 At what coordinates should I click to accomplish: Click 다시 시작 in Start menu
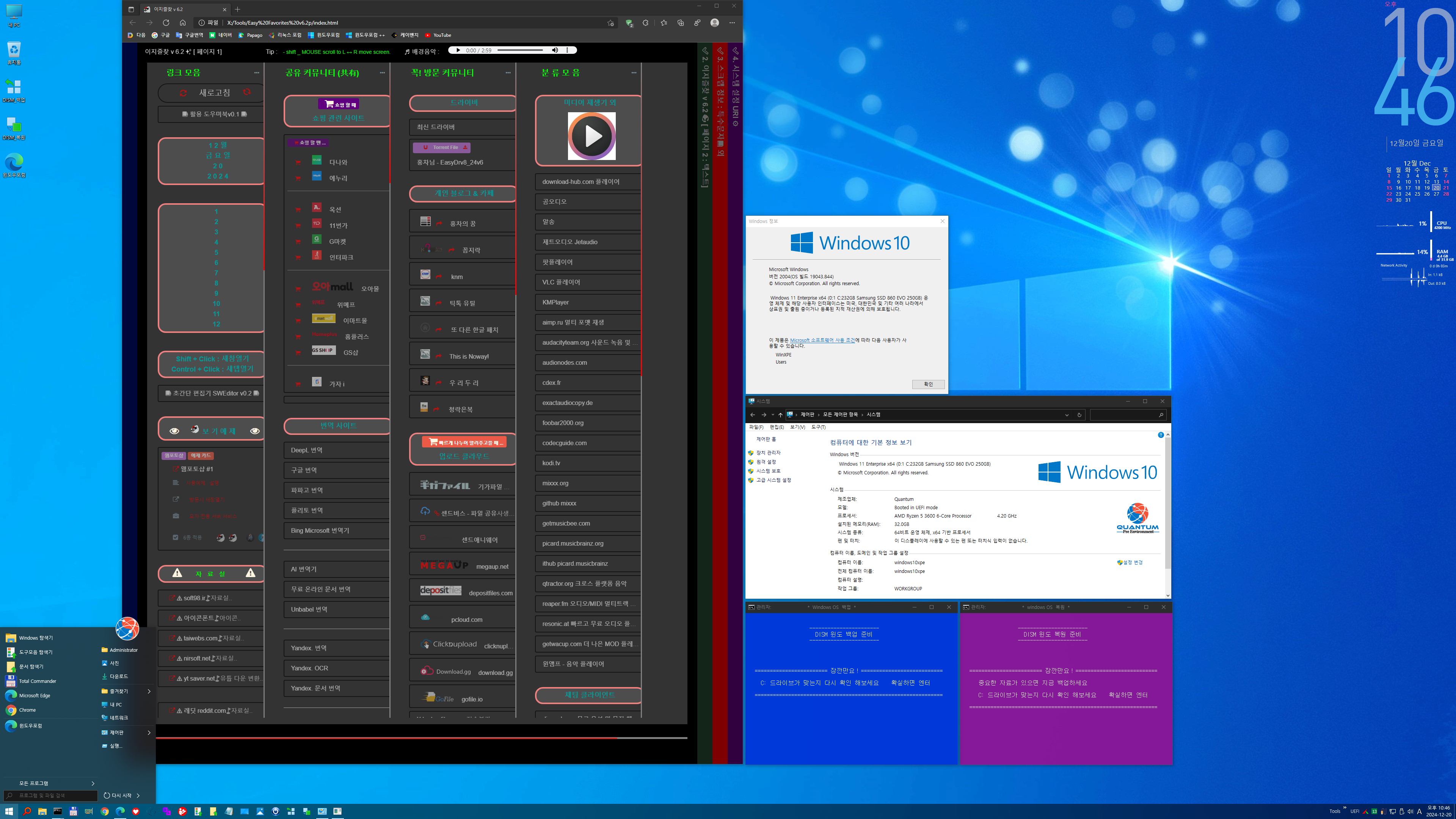point(118,795)
